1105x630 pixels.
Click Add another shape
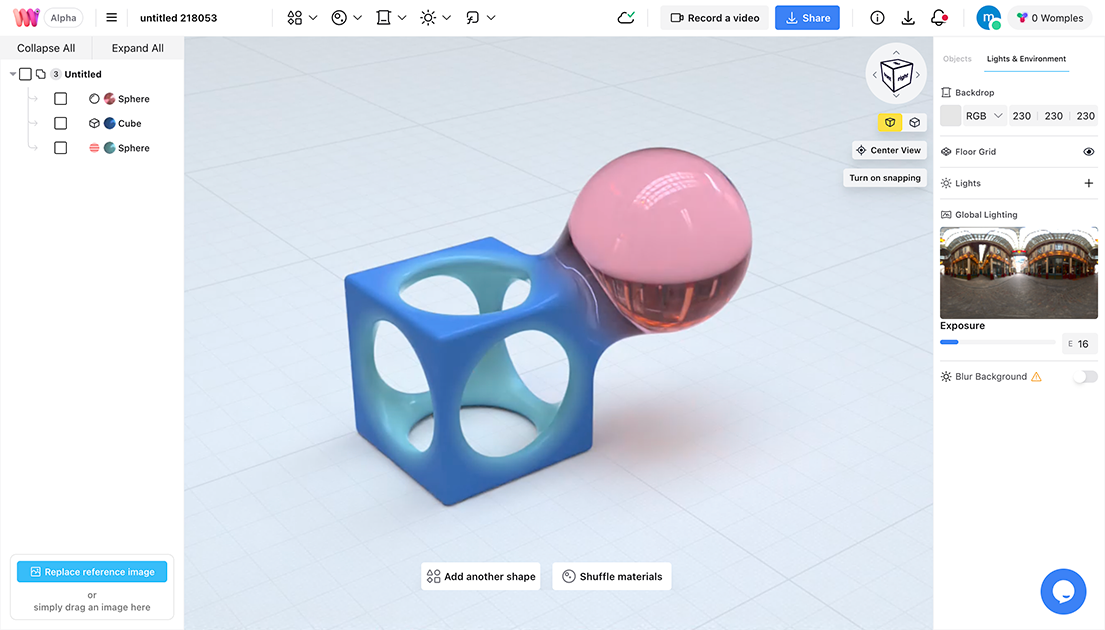point(481,576)
